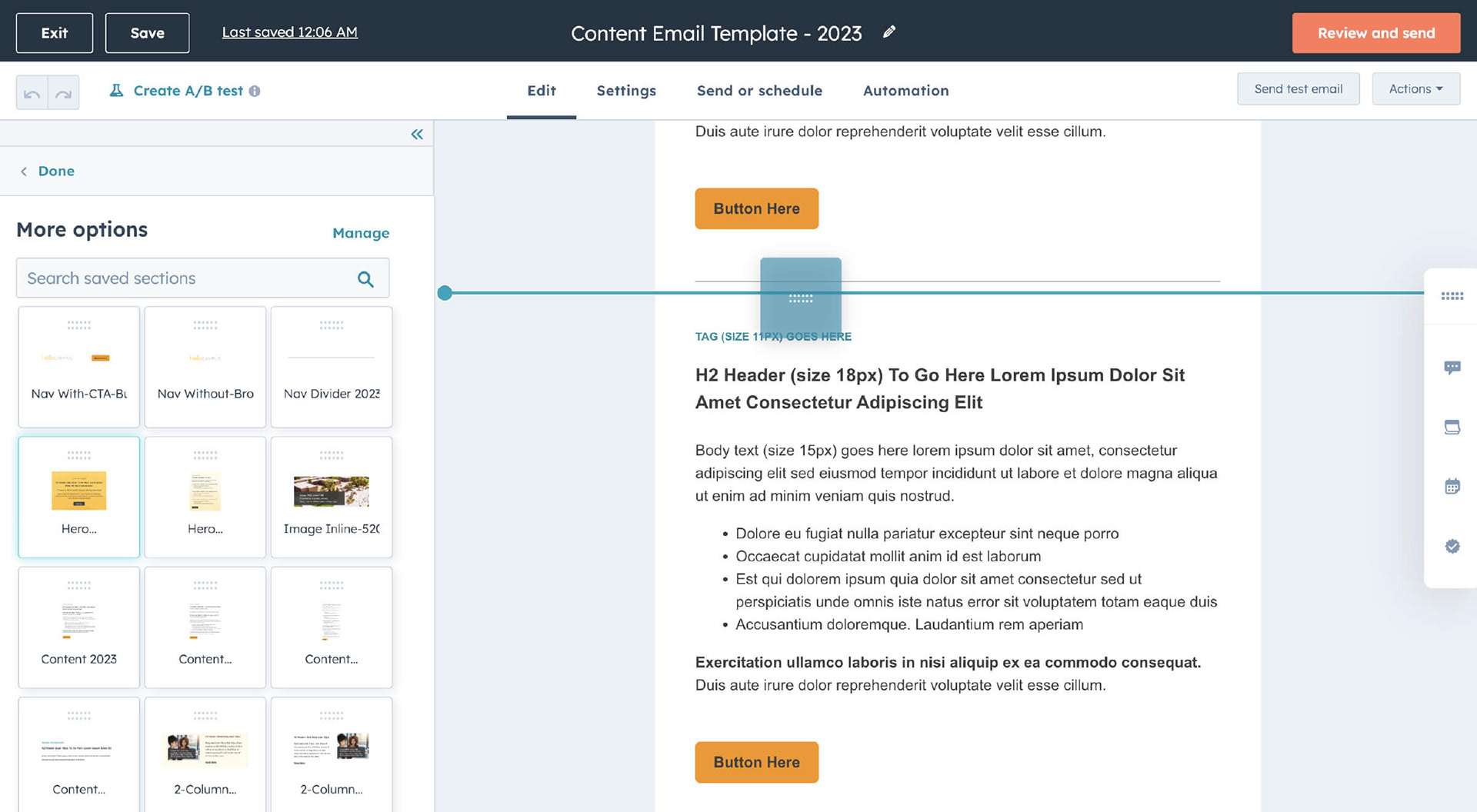This screenshot has height=812, width=1477.
Task: Click the grid dots icon in the right rail
Action: point(1452,296)
